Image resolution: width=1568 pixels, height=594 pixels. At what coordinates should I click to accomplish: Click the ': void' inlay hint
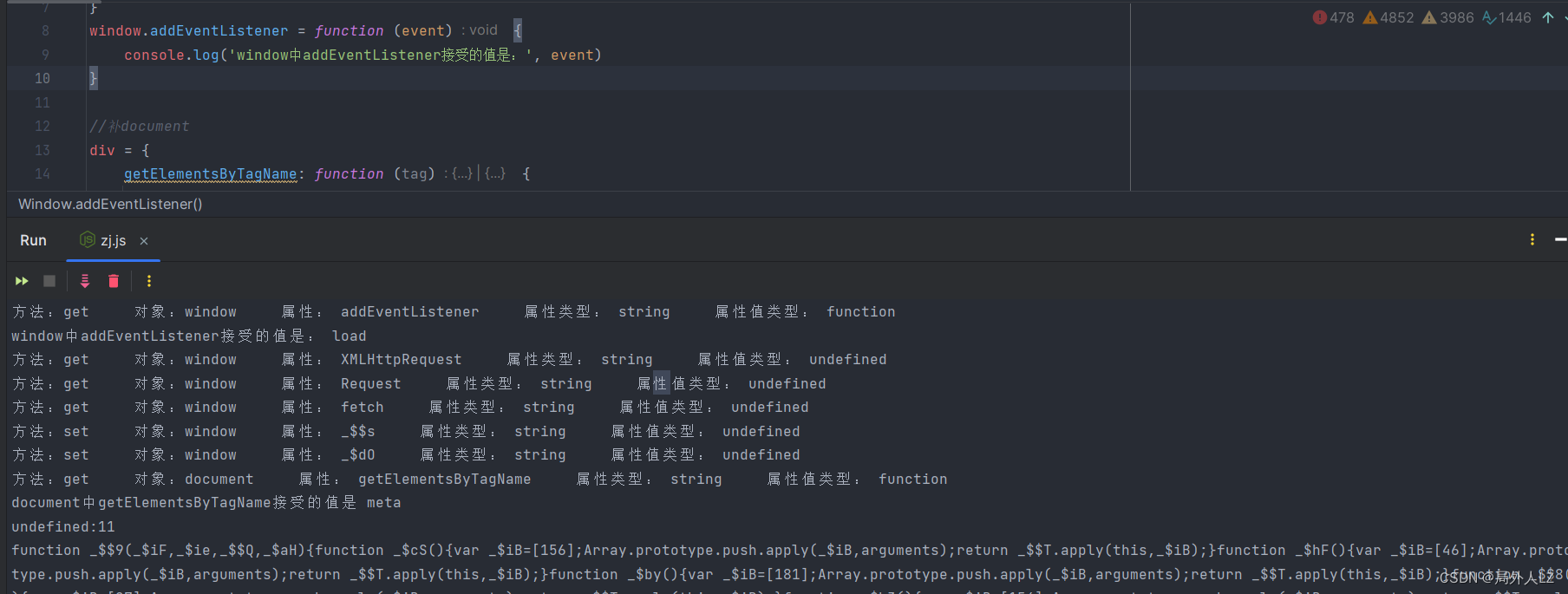click(479, 30)
